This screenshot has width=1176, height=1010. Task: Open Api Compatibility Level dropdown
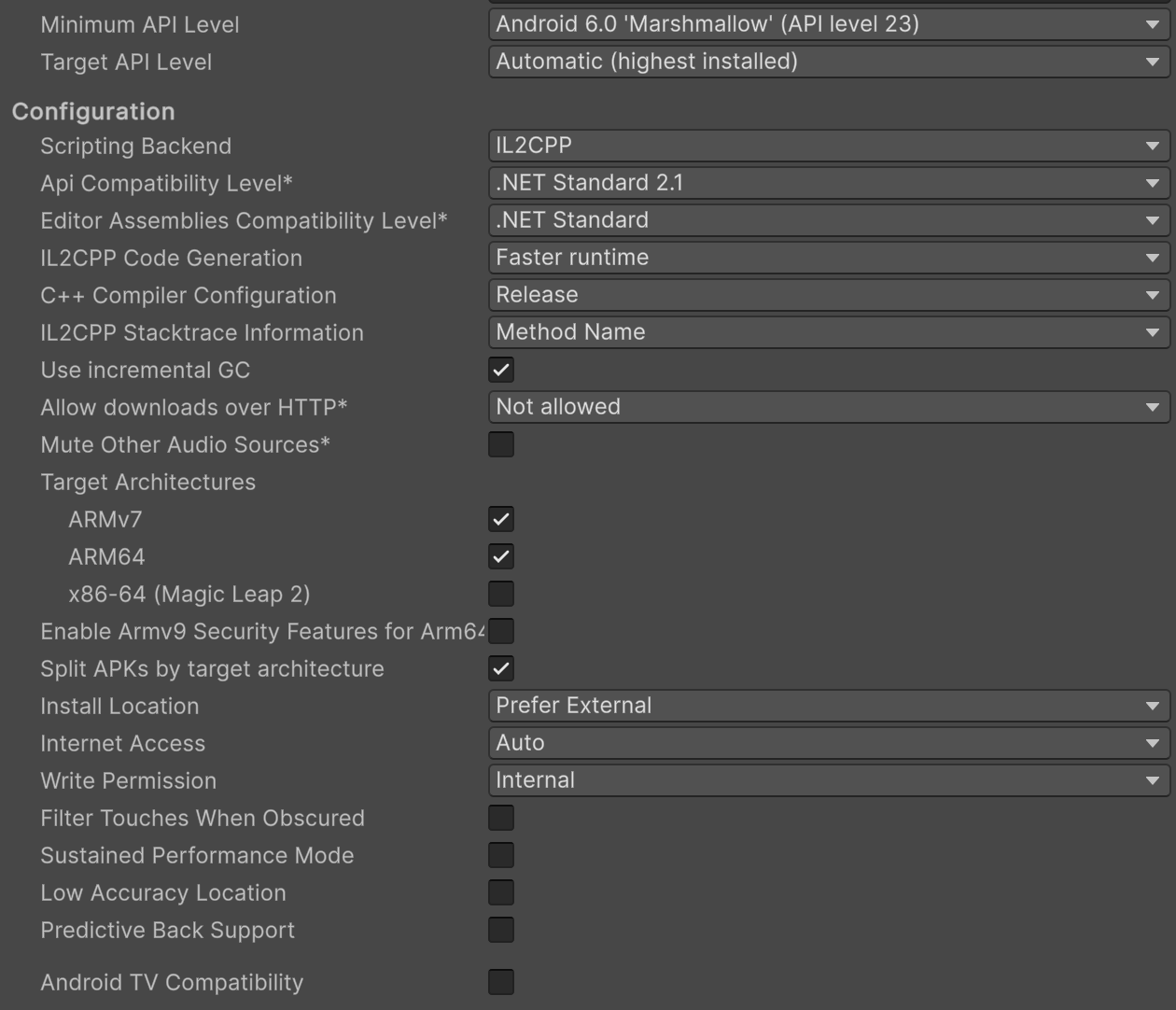pyautogui.click(x=828, y=183)
